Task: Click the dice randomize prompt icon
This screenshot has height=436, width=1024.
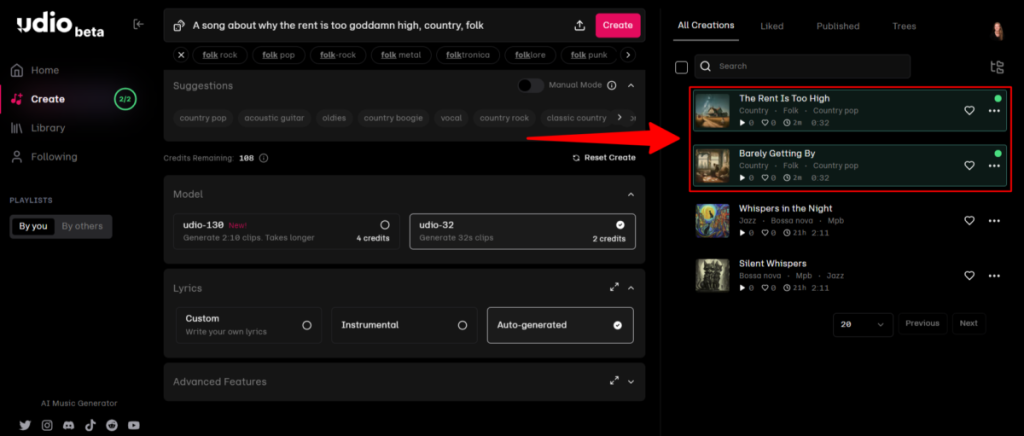Action: [178, 25]
